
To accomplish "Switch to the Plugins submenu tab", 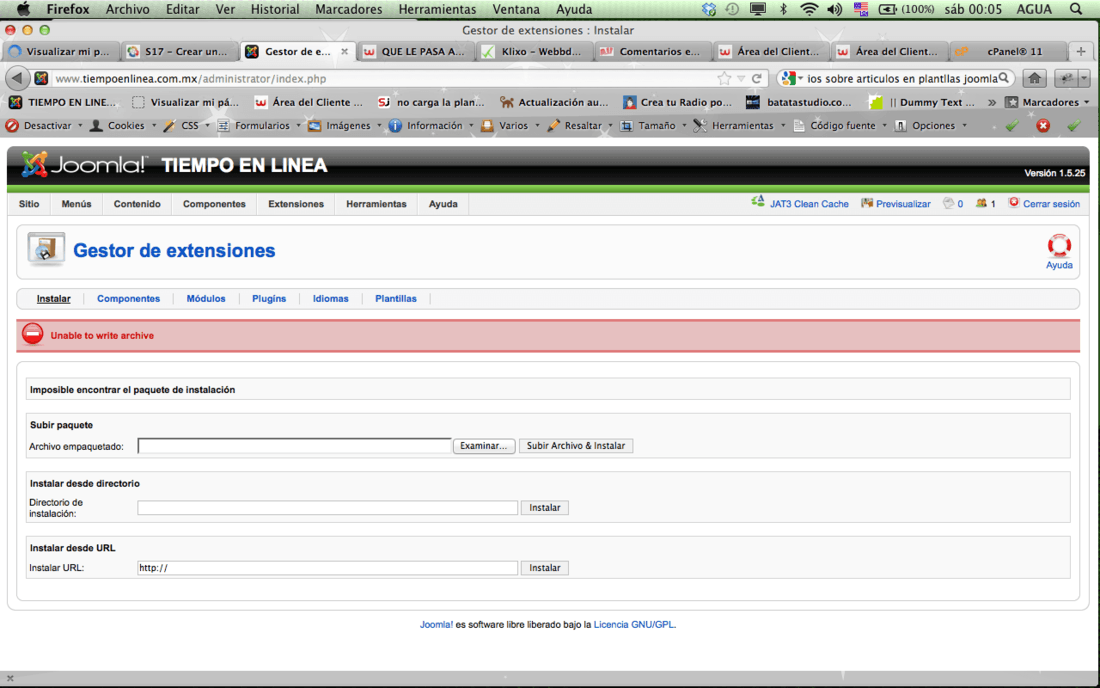I will click(x=269, y=299).
